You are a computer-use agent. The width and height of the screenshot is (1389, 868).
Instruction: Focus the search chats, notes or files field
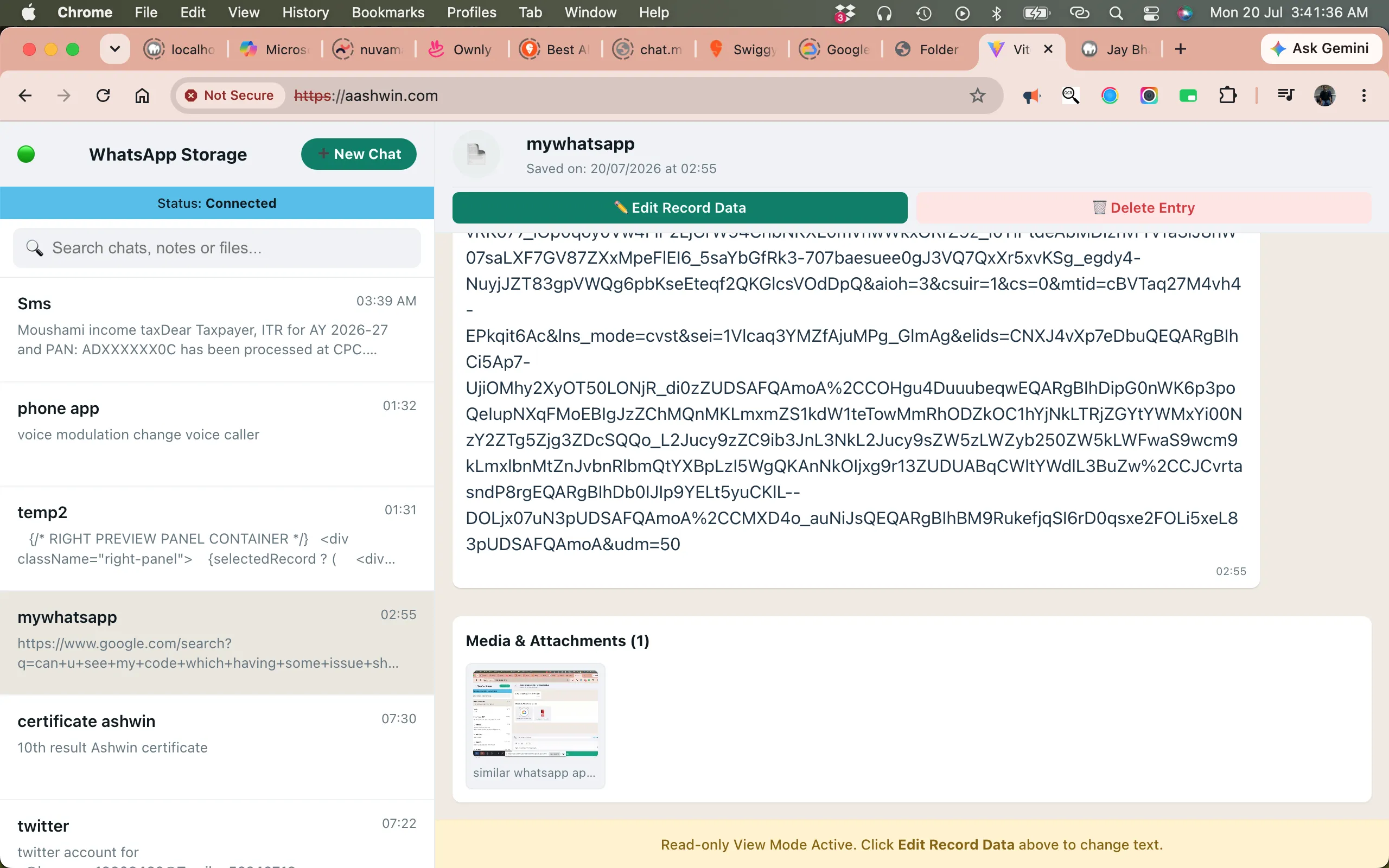217,248
